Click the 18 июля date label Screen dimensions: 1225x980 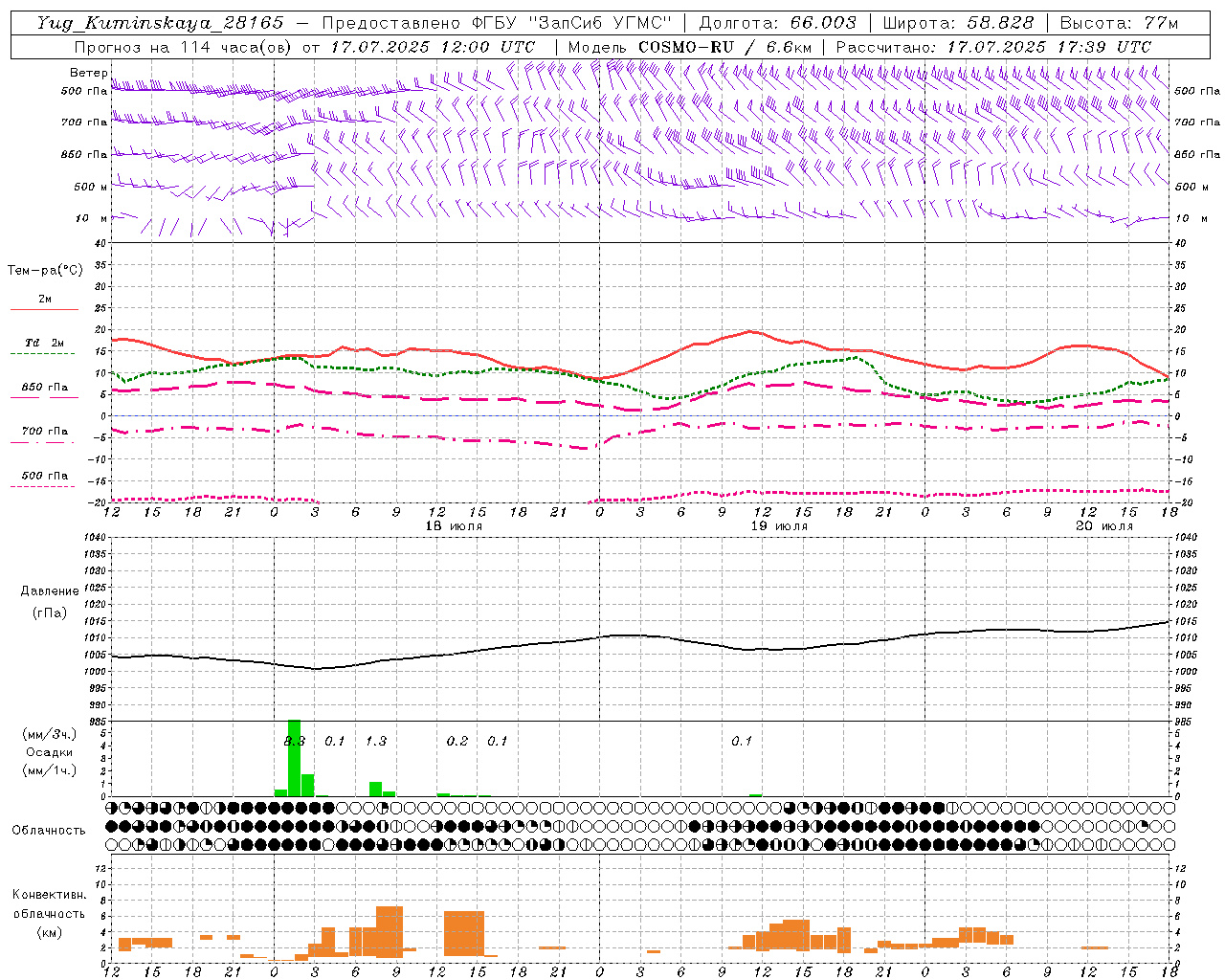[x=454, y=526]
